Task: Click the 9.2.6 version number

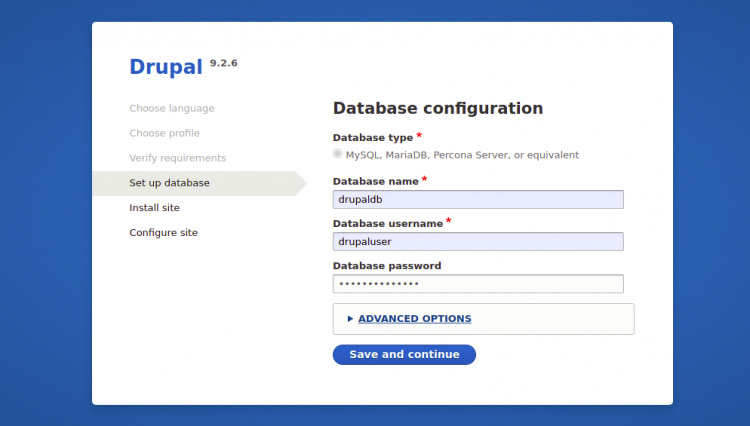Action: pyautogui.click(x=224, y=63)
